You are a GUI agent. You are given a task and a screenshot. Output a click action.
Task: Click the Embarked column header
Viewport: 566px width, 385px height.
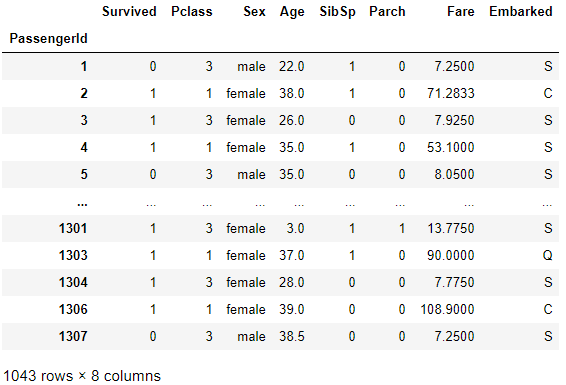pos(521,12)
